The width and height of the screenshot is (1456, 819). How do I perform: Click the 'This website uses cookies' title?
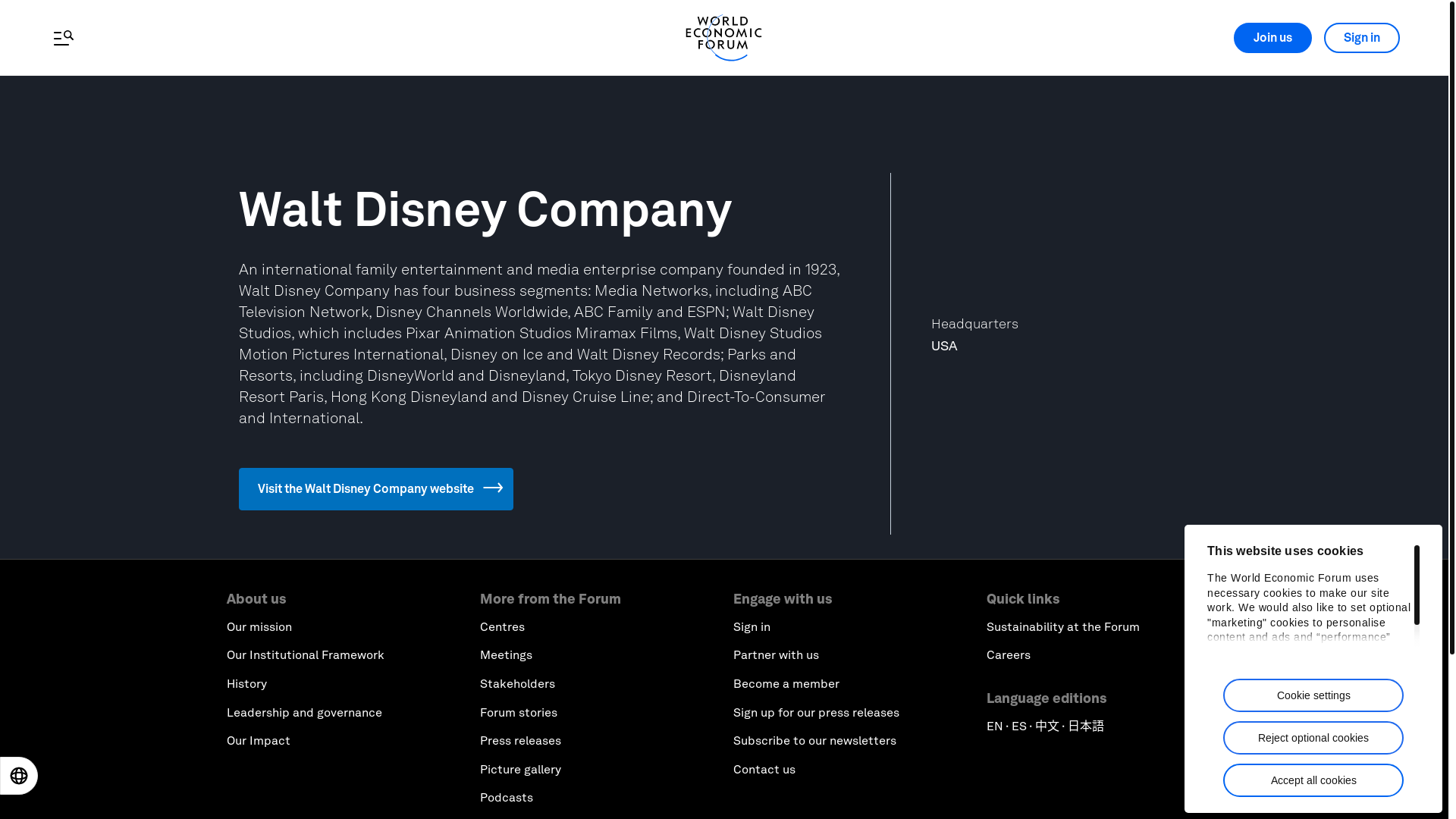[x=1285, y=551]
